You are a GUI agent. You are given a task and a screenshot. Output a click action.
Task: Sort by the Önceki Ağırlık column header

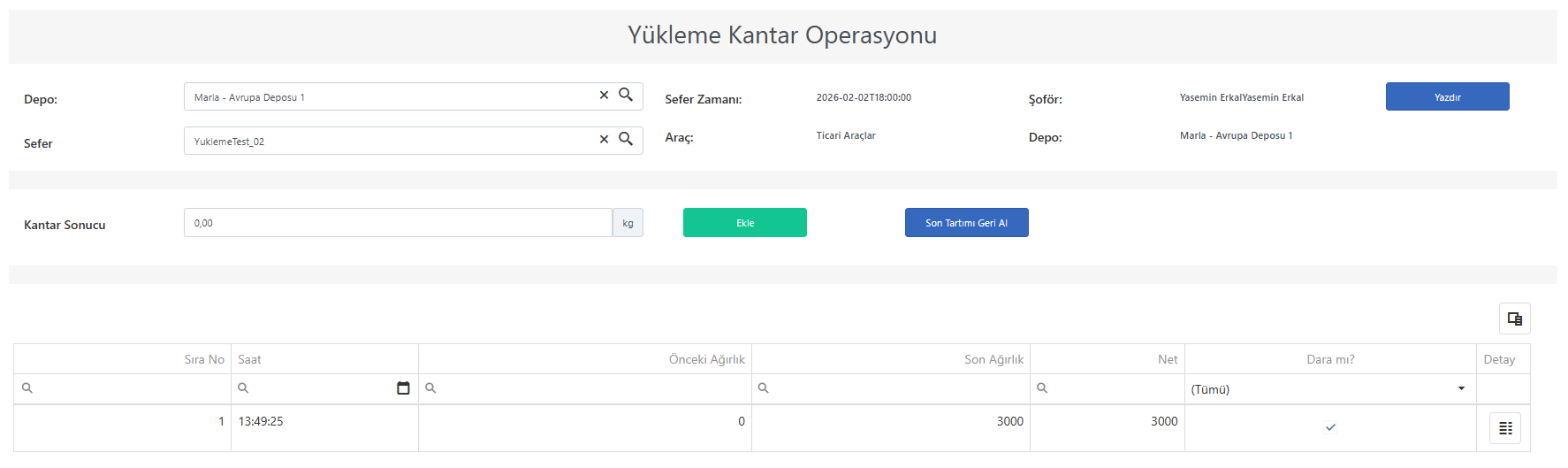585,359
